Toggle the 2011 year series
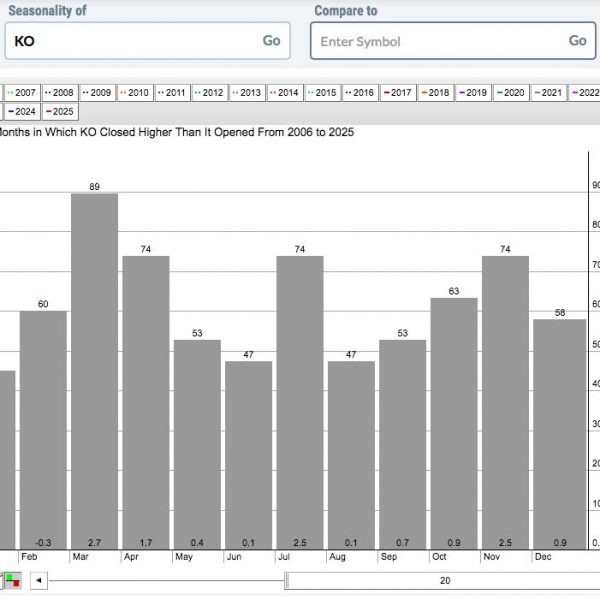600x600 pixels. (x=172, y=93)
